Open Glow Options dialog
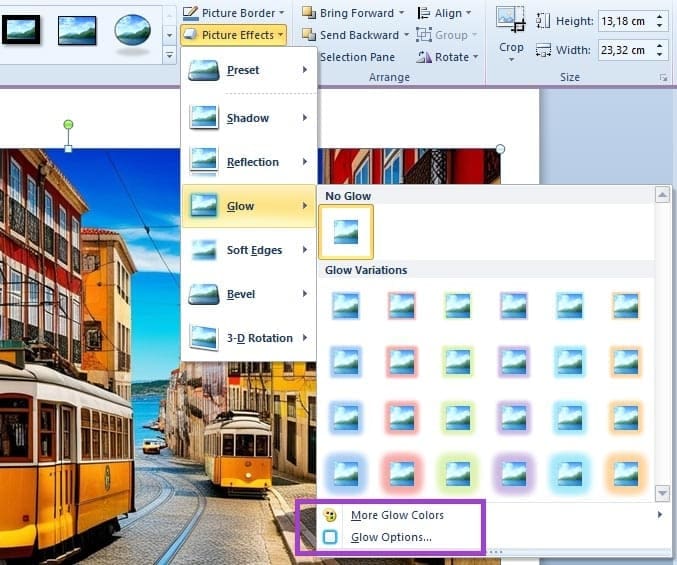The width and height of the screenshot is (677, 565). click(x=494, y=537)
